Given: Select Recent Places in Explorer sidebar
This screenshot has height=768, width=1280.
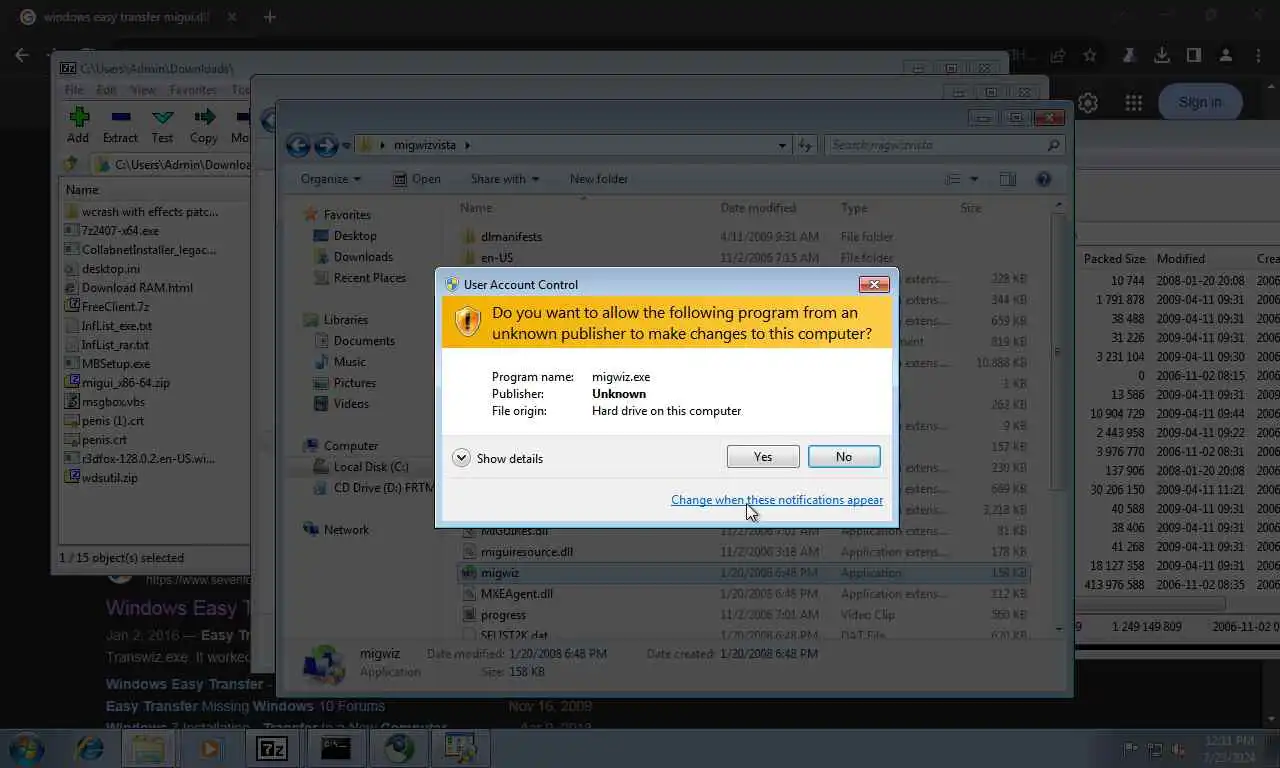Looking at the screenshot, I should tap(359, 278).
